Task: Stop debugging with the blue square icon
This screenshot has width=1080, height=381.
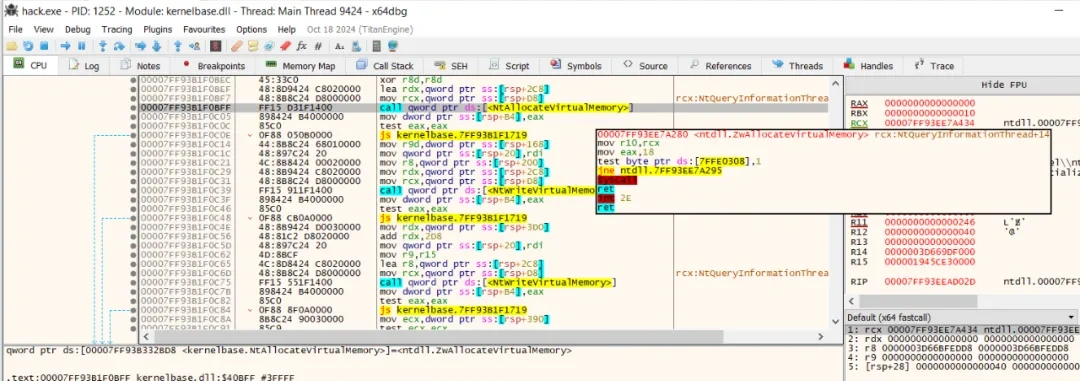Action: tap(43, 46)
